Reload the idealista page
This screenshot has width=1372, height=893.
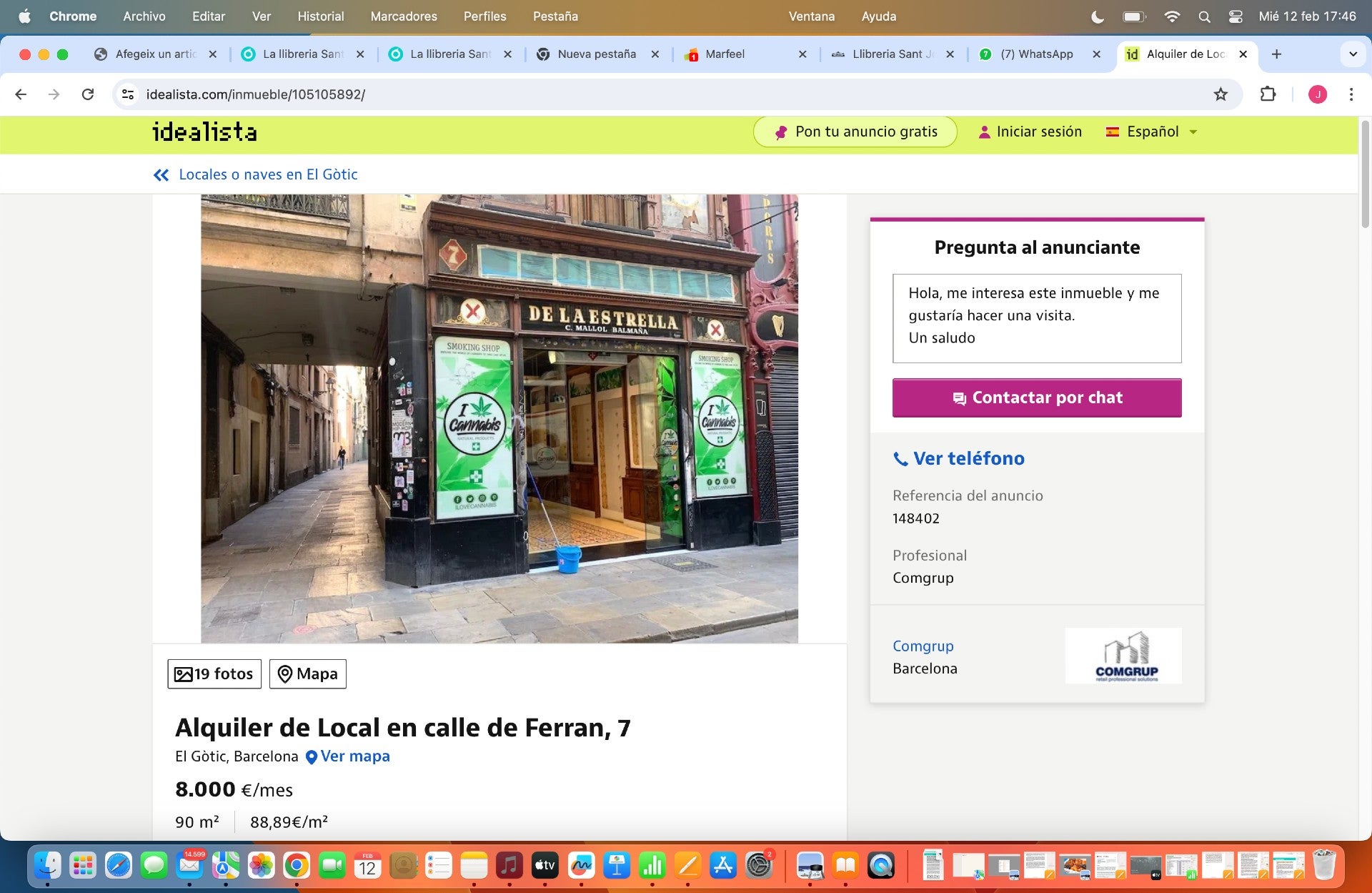pyautogui.click(x=88, y=94)
